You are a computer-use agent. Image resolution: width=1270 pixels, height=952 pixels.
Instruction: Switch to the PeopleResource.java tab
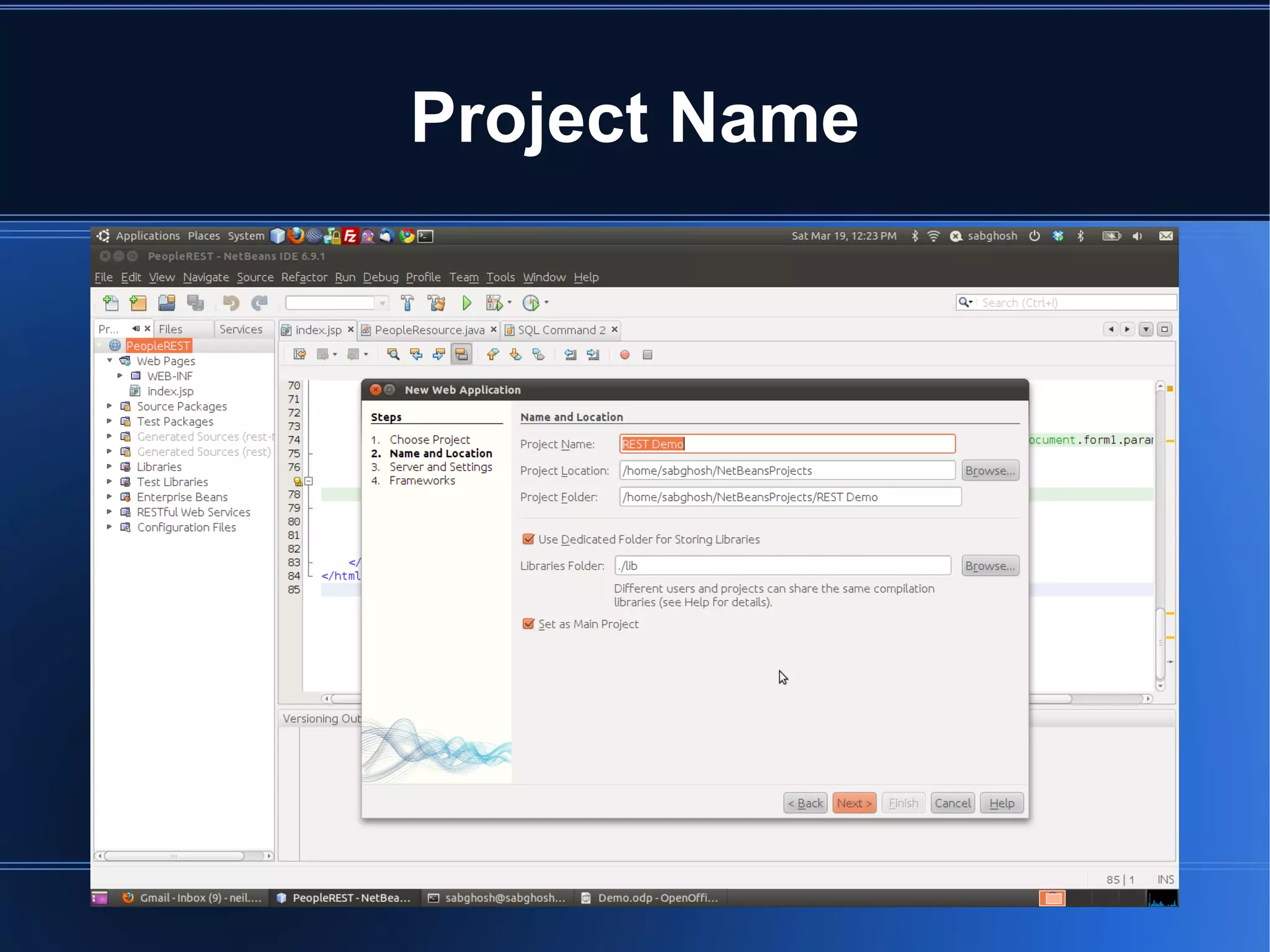click(x=429, y=330)
